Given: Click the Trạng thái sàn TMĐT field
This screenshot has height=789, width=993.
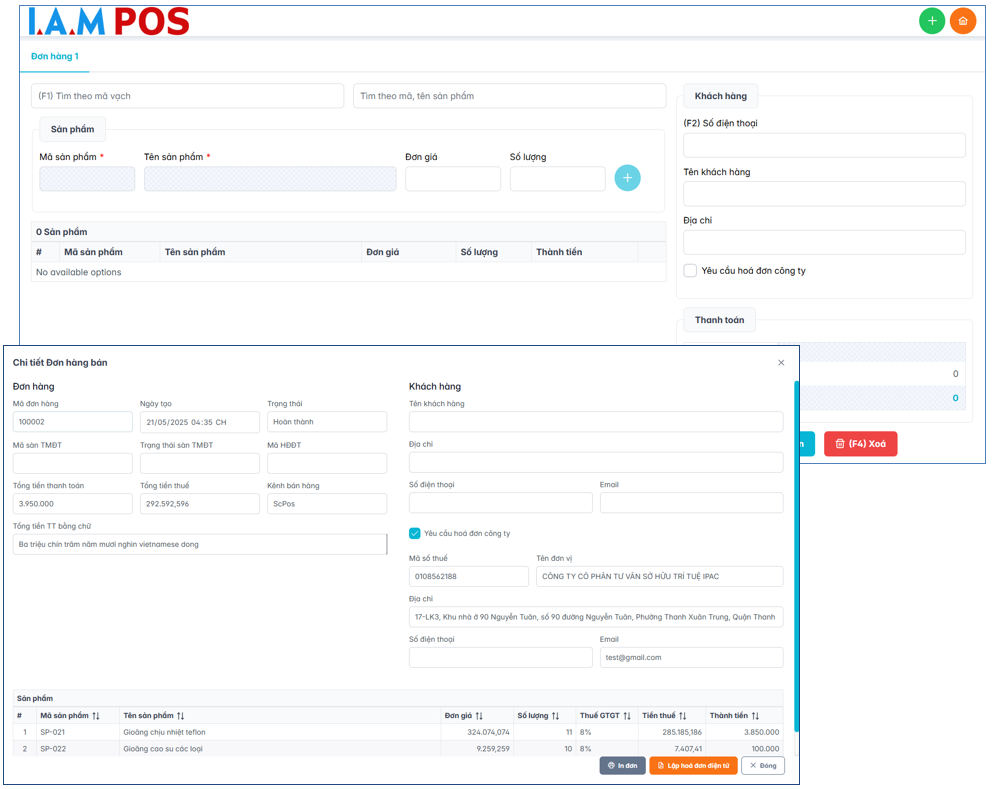Looking at the screenshot, I should tap(199, 463).
